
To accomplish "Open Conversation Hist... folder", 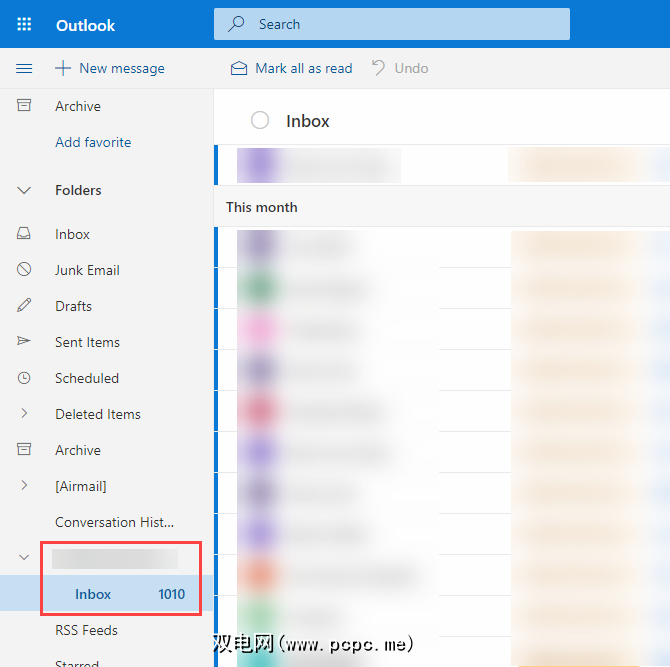I will coord(115,522).
